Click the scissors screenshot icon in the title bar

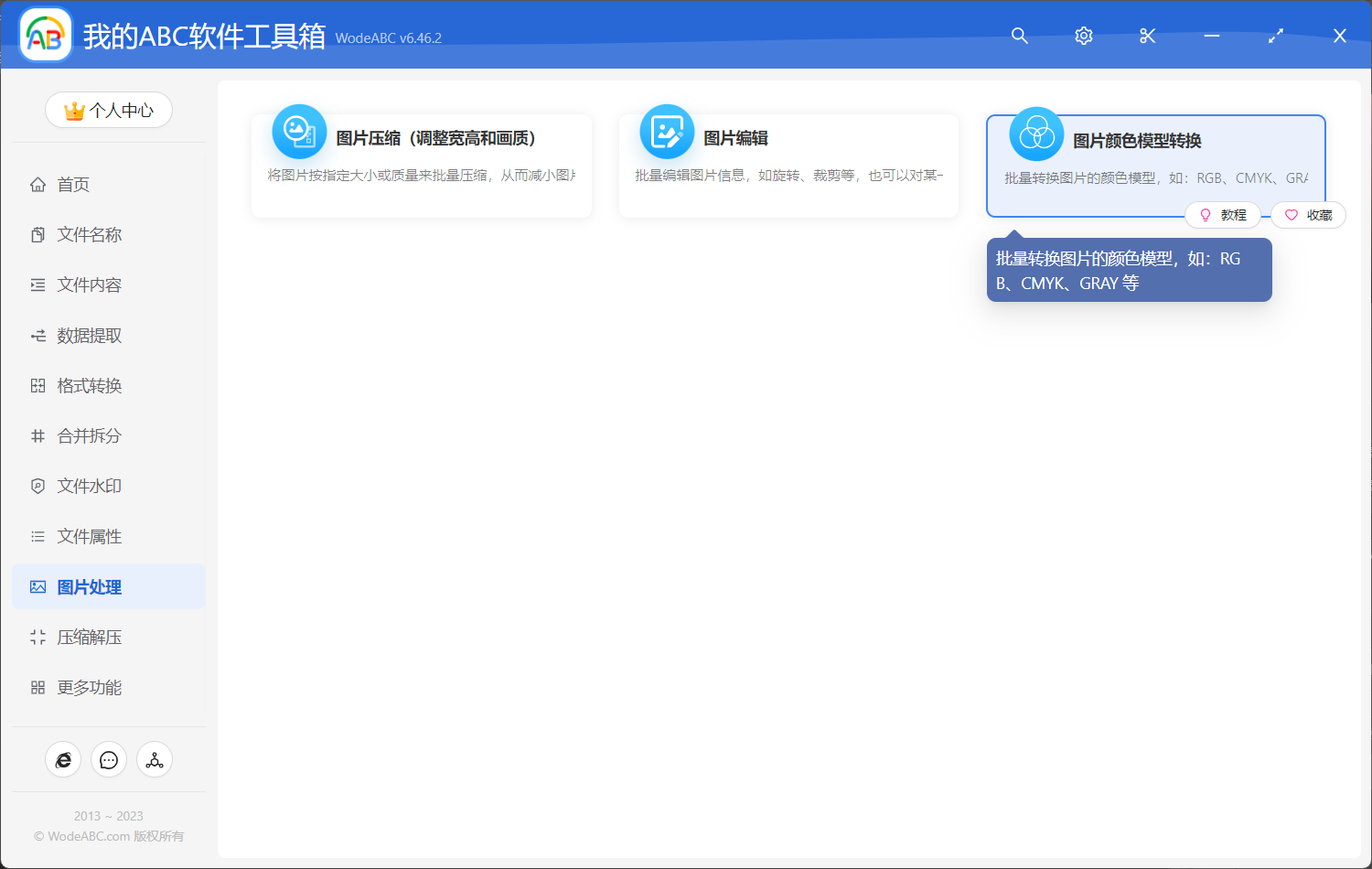pyautogui.click(x=1147, y=36)
